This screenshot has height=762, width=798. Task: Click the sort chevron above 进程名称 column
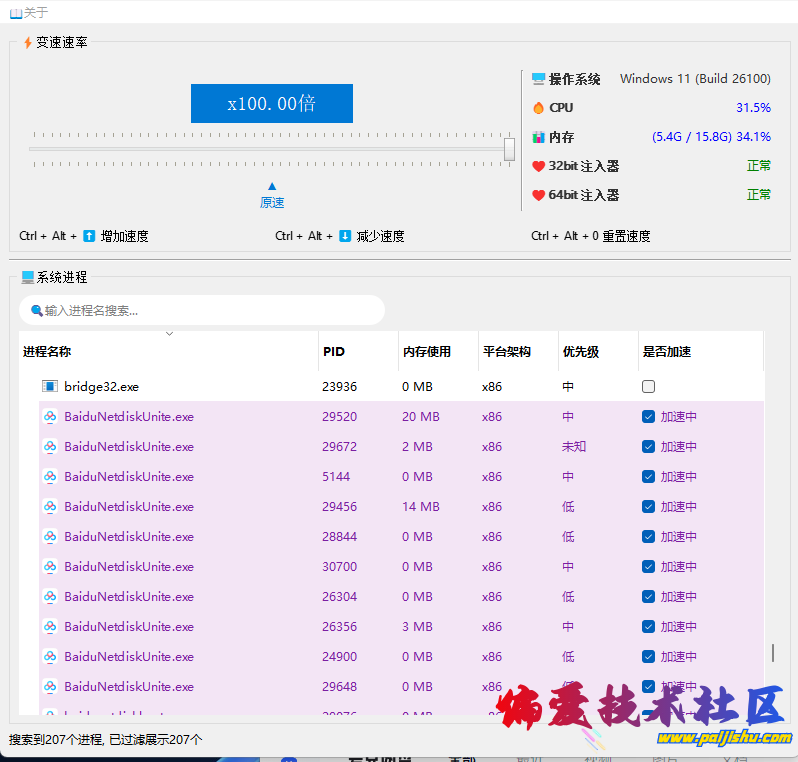[169, 334]
